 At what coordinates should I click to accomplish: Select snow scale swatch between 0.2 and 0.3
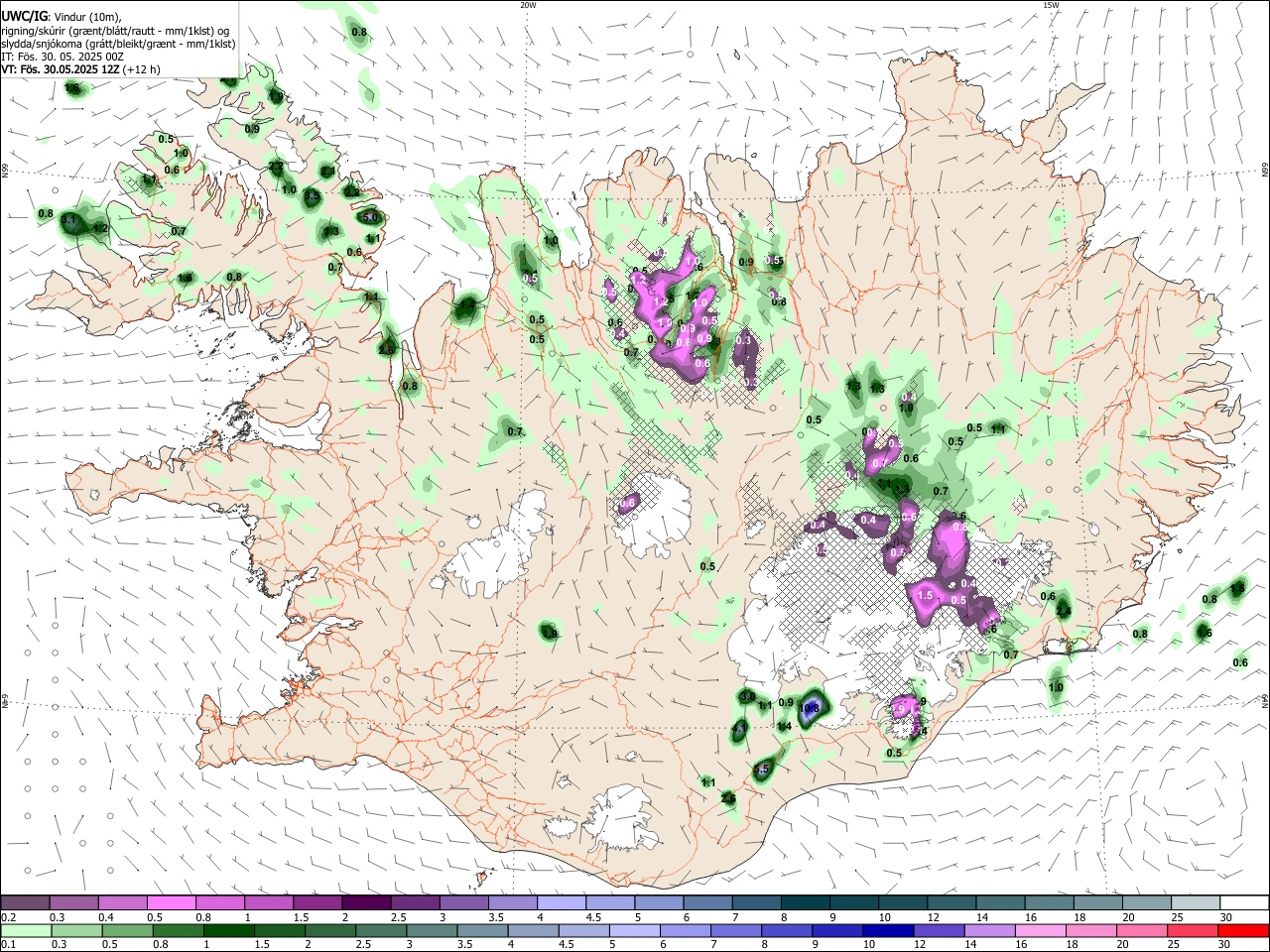(25, 902)
